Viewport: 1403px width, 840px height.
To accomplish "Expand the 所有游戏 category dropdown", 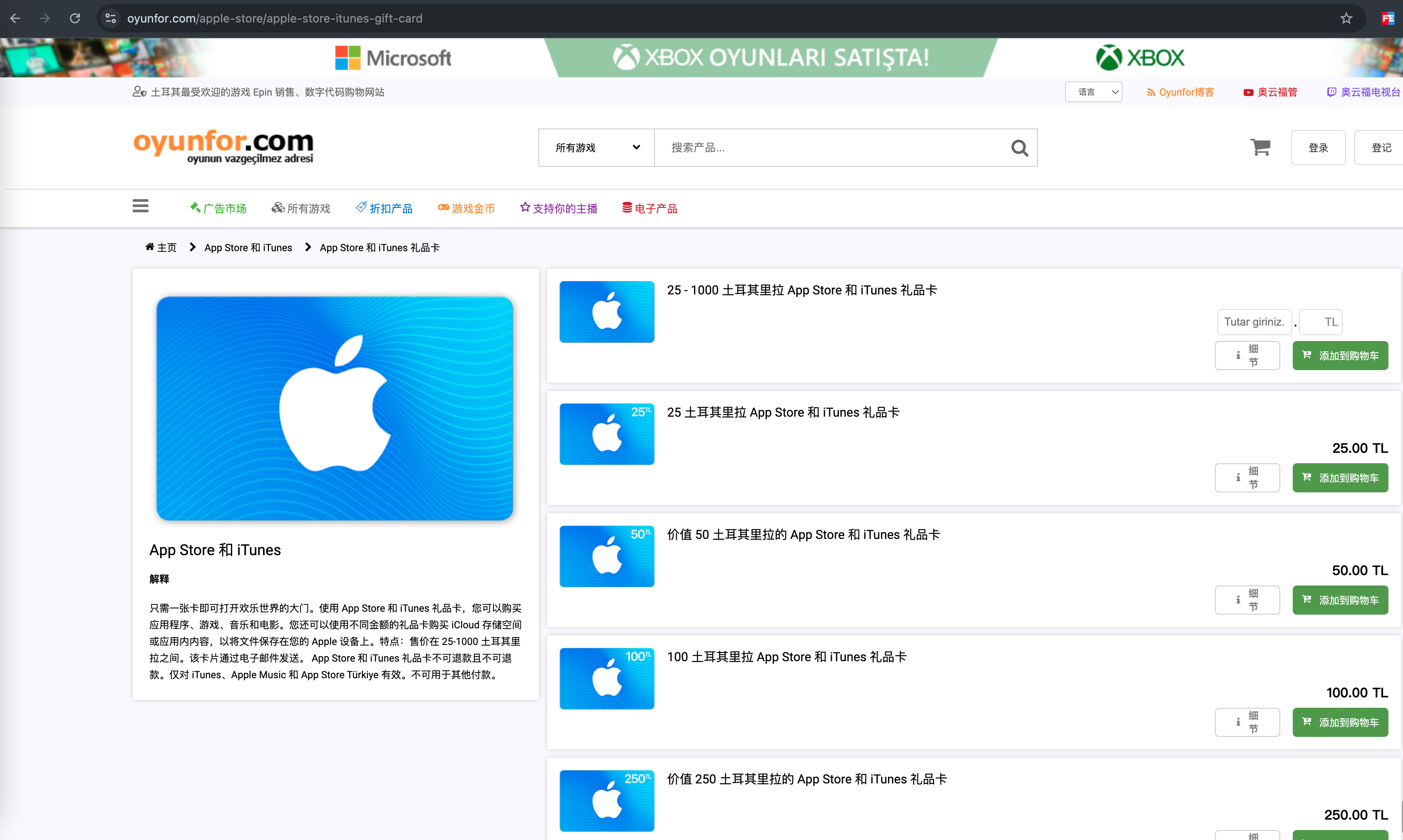I will [x=596, y=148].
